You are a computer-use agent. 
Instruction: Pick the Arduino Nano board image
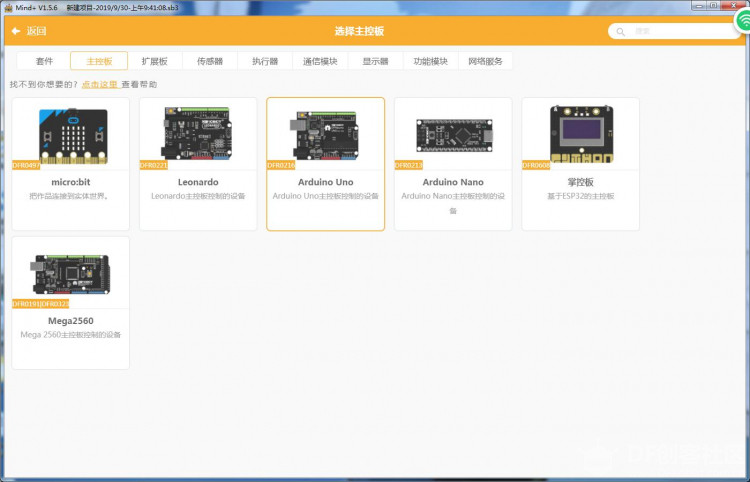(454, 135)
